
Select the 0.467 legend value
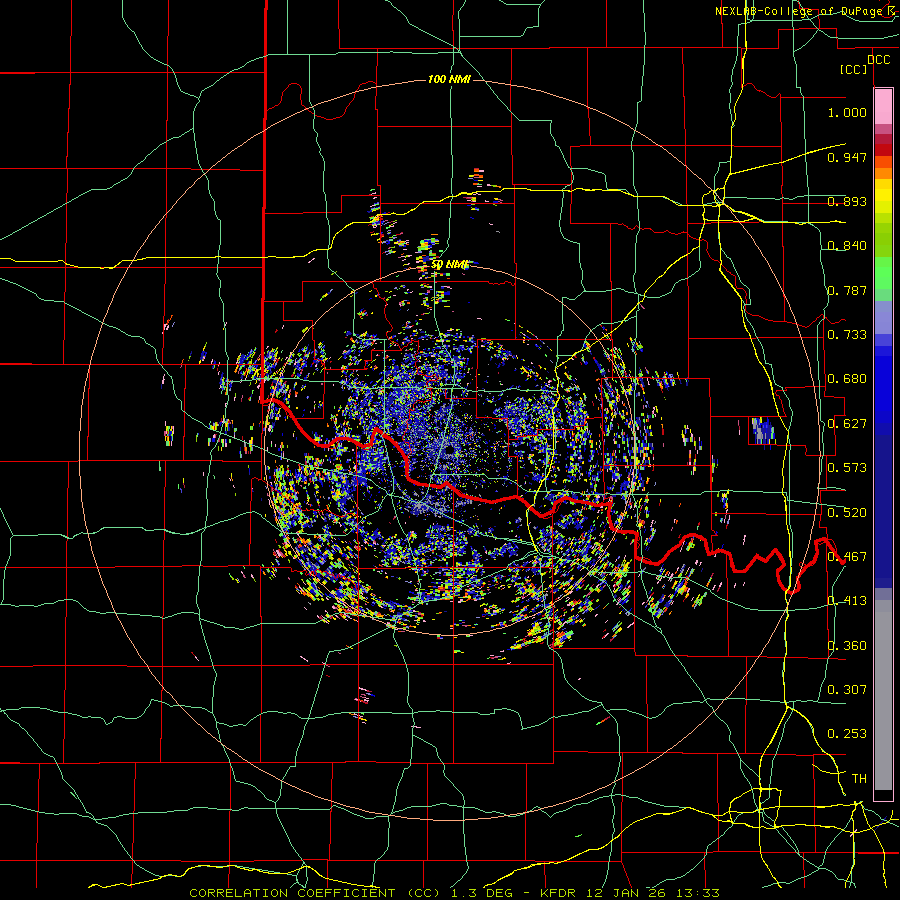coord(847,557)
